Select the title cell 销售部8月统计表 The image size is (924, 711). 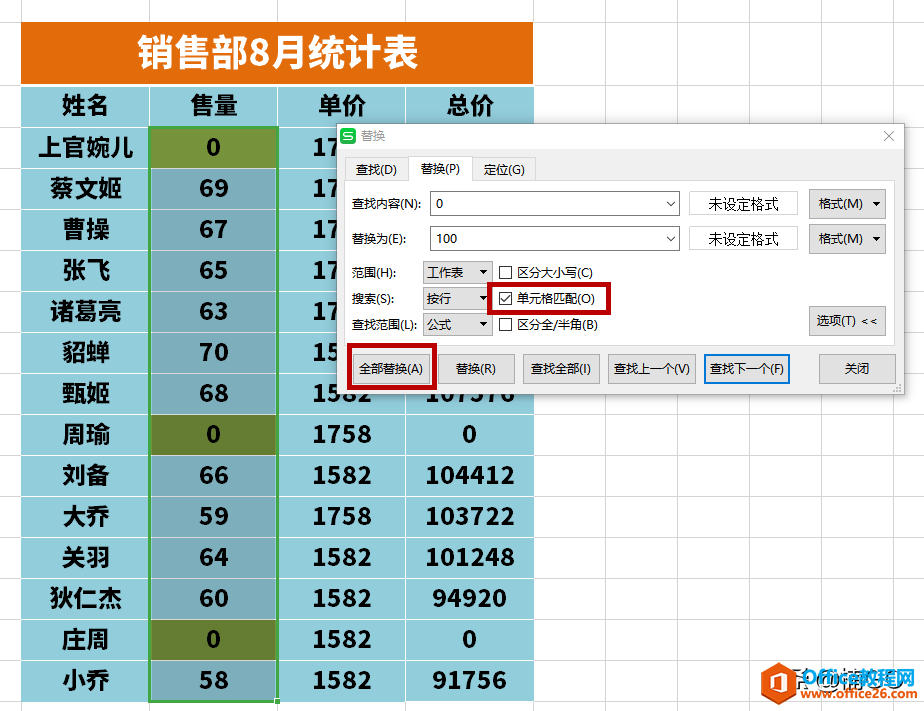(x=277, y=53)
